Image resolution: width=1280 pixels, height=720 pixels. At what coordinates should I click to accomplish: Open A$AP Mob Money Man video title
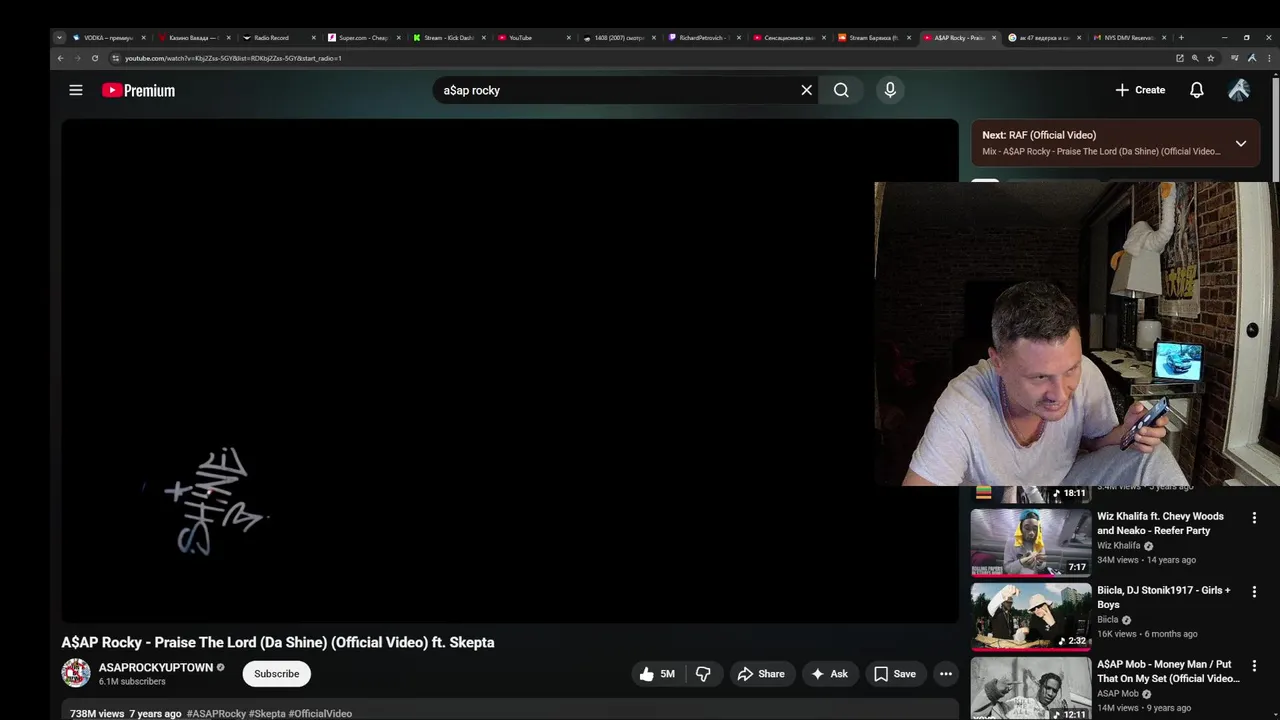pos(1168,671)
